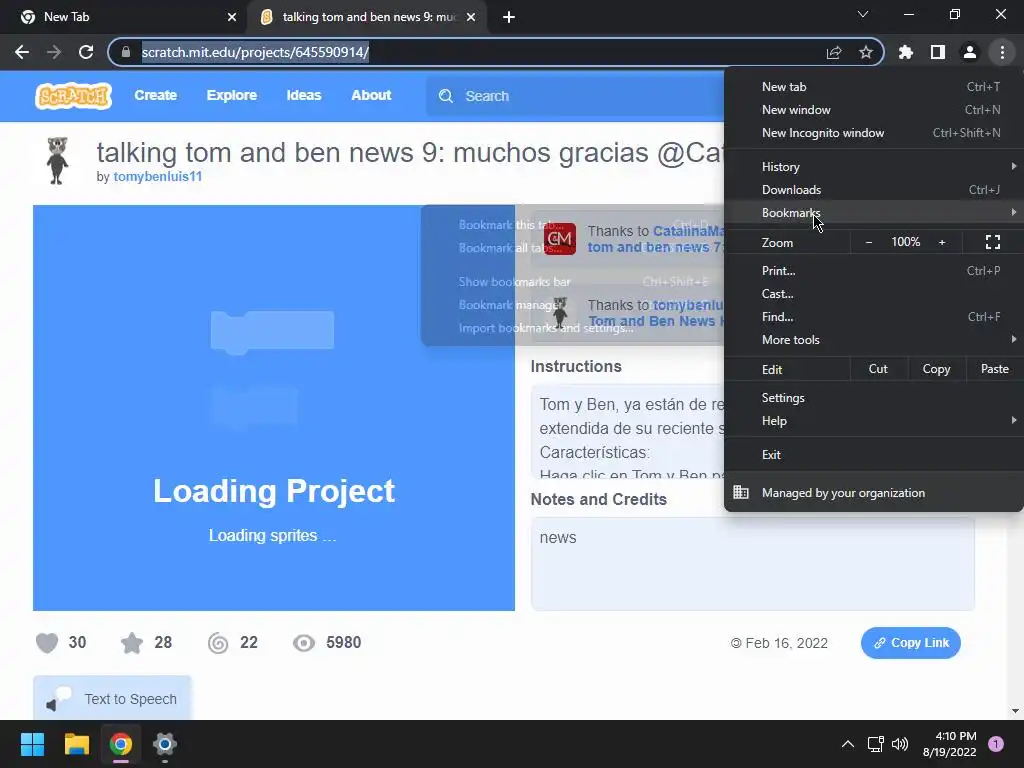Click the network tray icon
1024x768 pixels.
(875, 744)
